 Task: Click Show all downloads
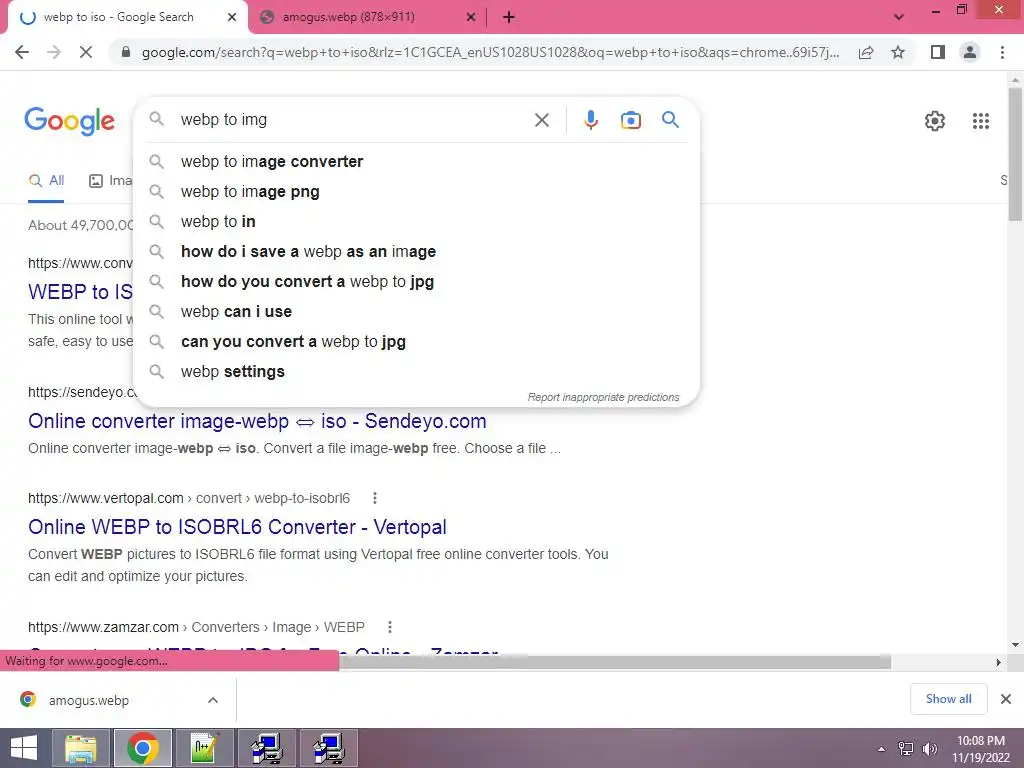pos(948,699)
